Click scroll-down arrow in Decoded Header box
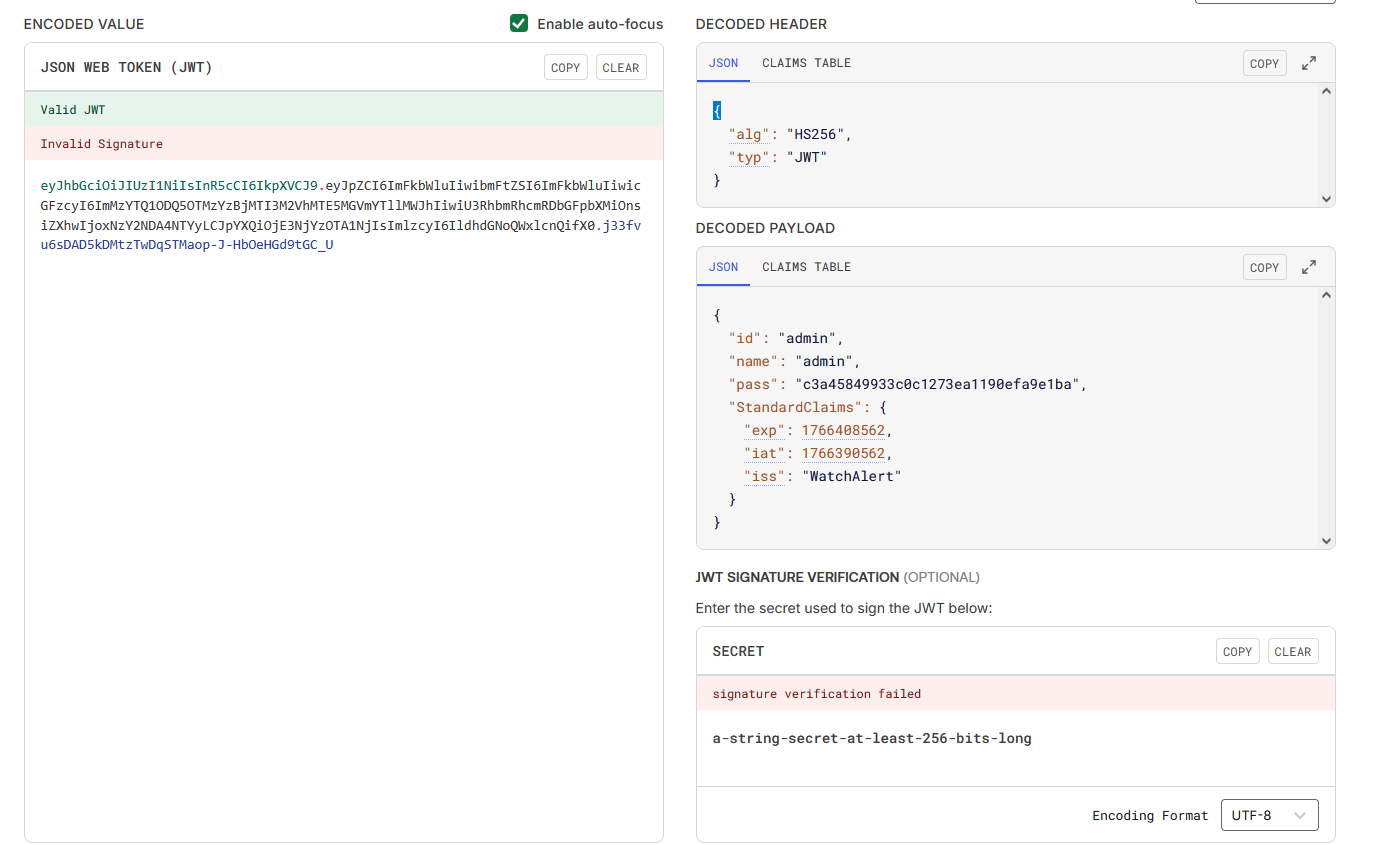Screen dimensions: 1379x845 point(1326,198)
